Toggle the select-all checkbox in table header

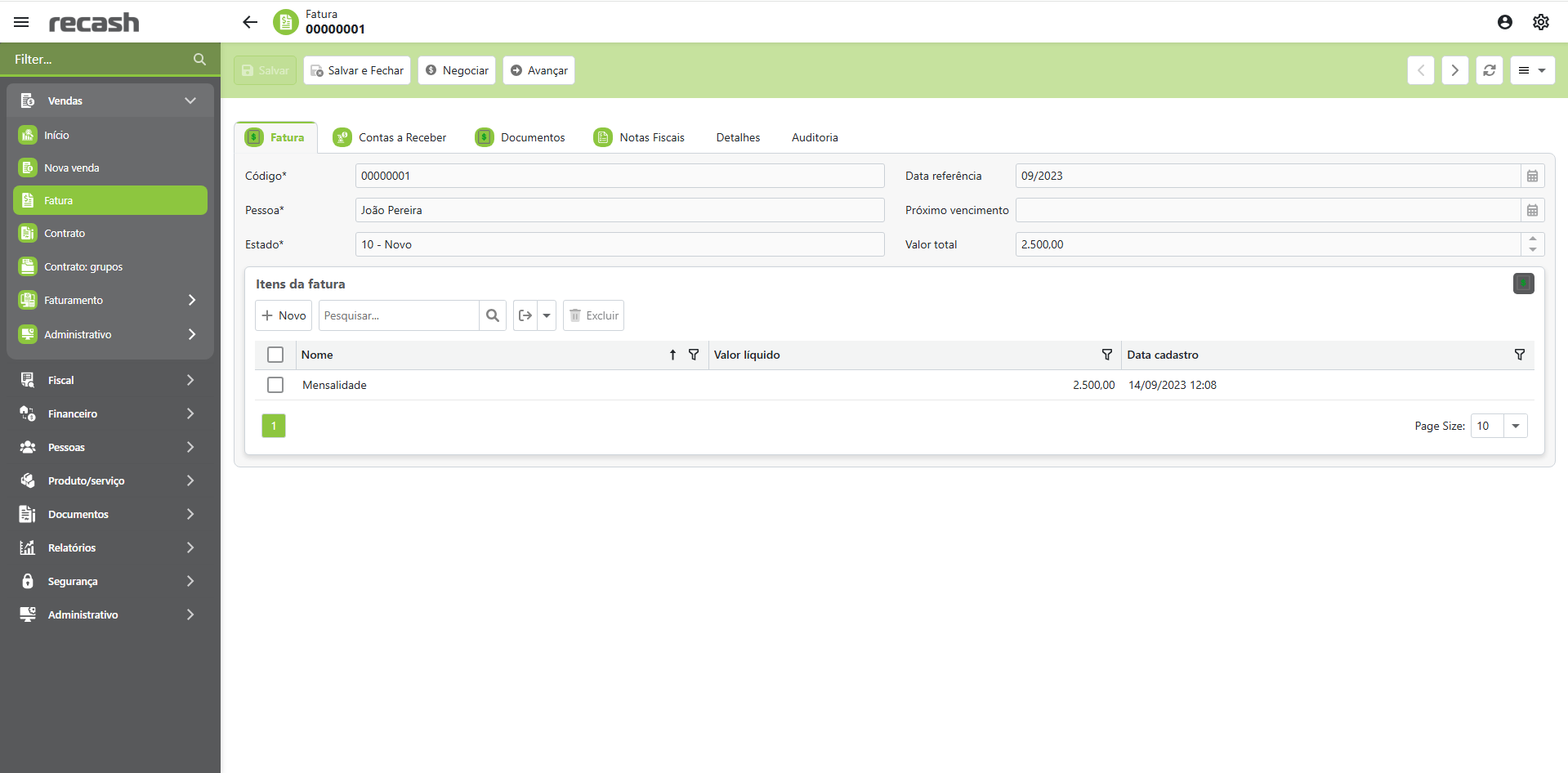coord(275,355)
